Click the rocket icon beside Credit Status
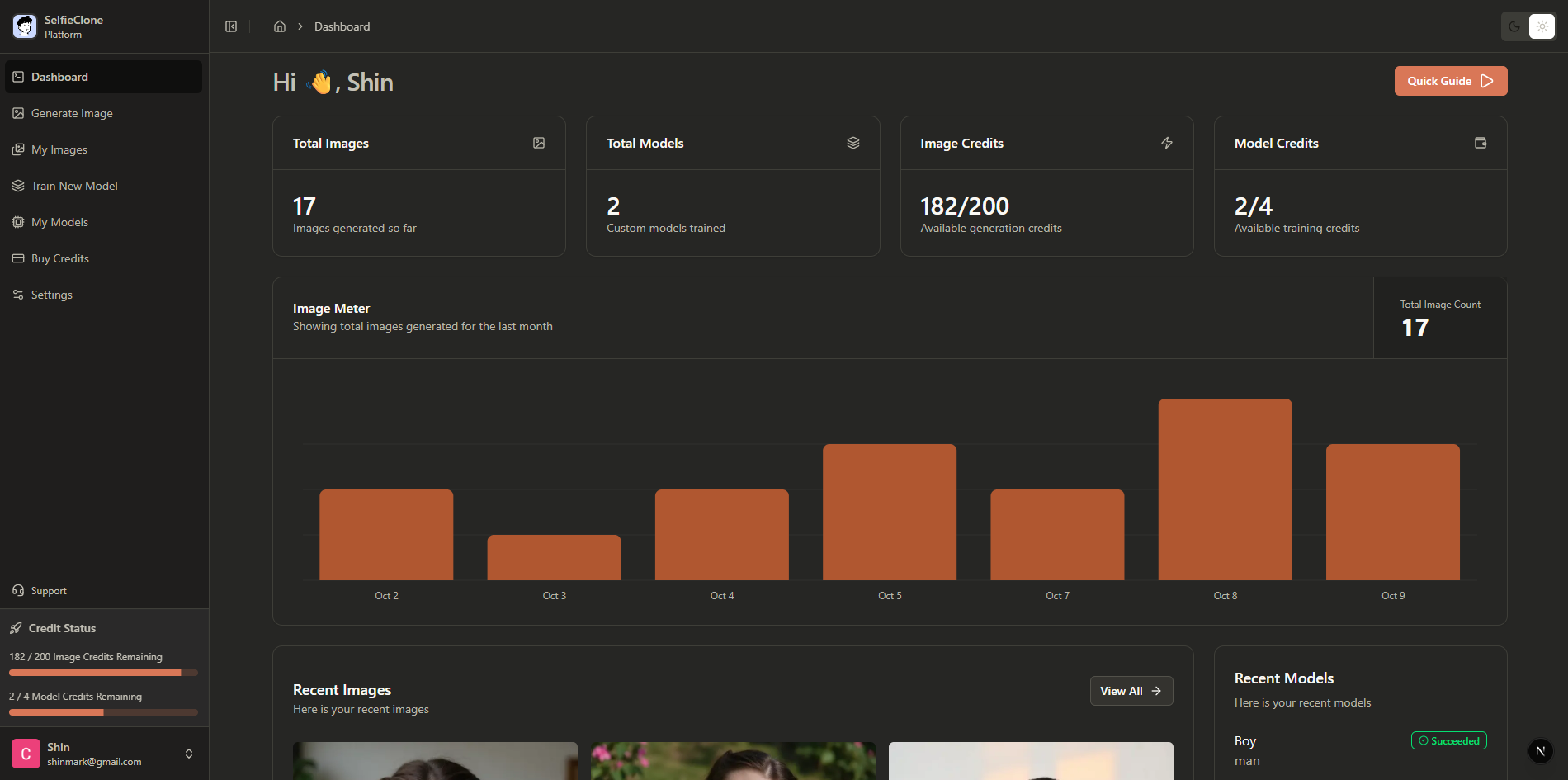 click(x=15, y=628)
